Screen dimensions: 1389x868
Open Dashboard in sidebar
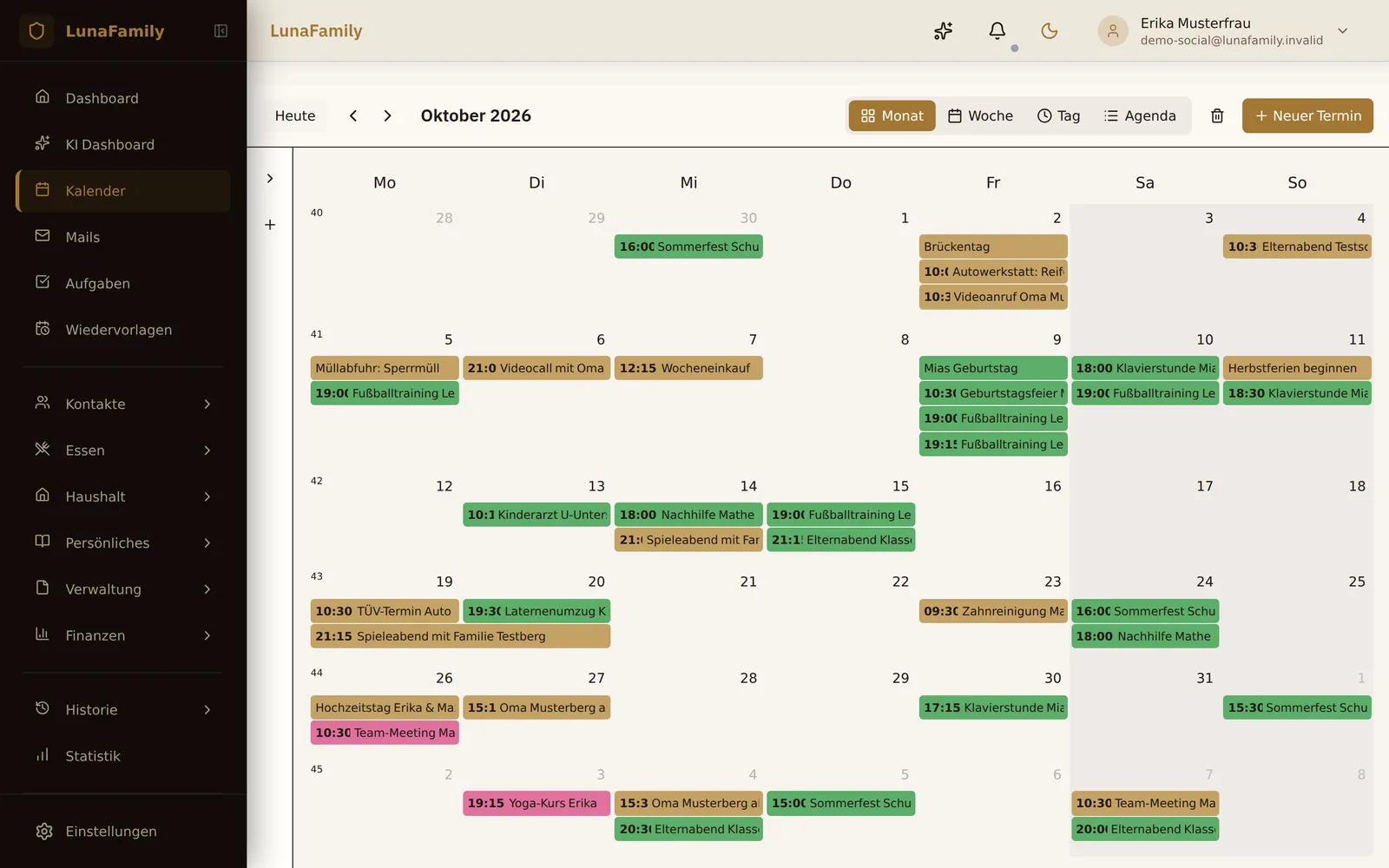[x=123, y=98]
